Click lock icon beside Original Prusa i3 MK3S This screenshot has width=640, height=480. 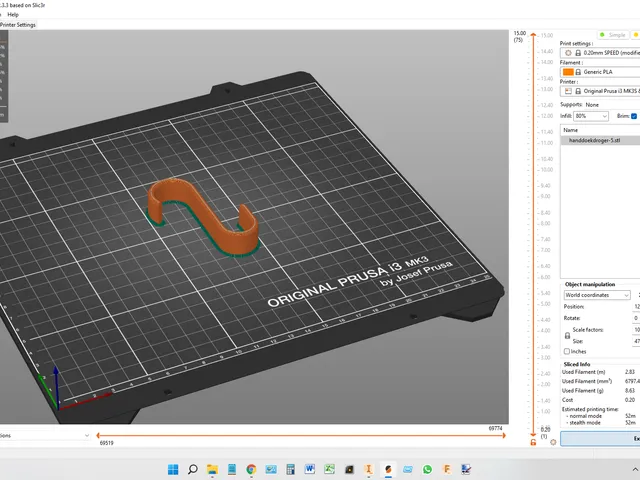click(578, 91)
